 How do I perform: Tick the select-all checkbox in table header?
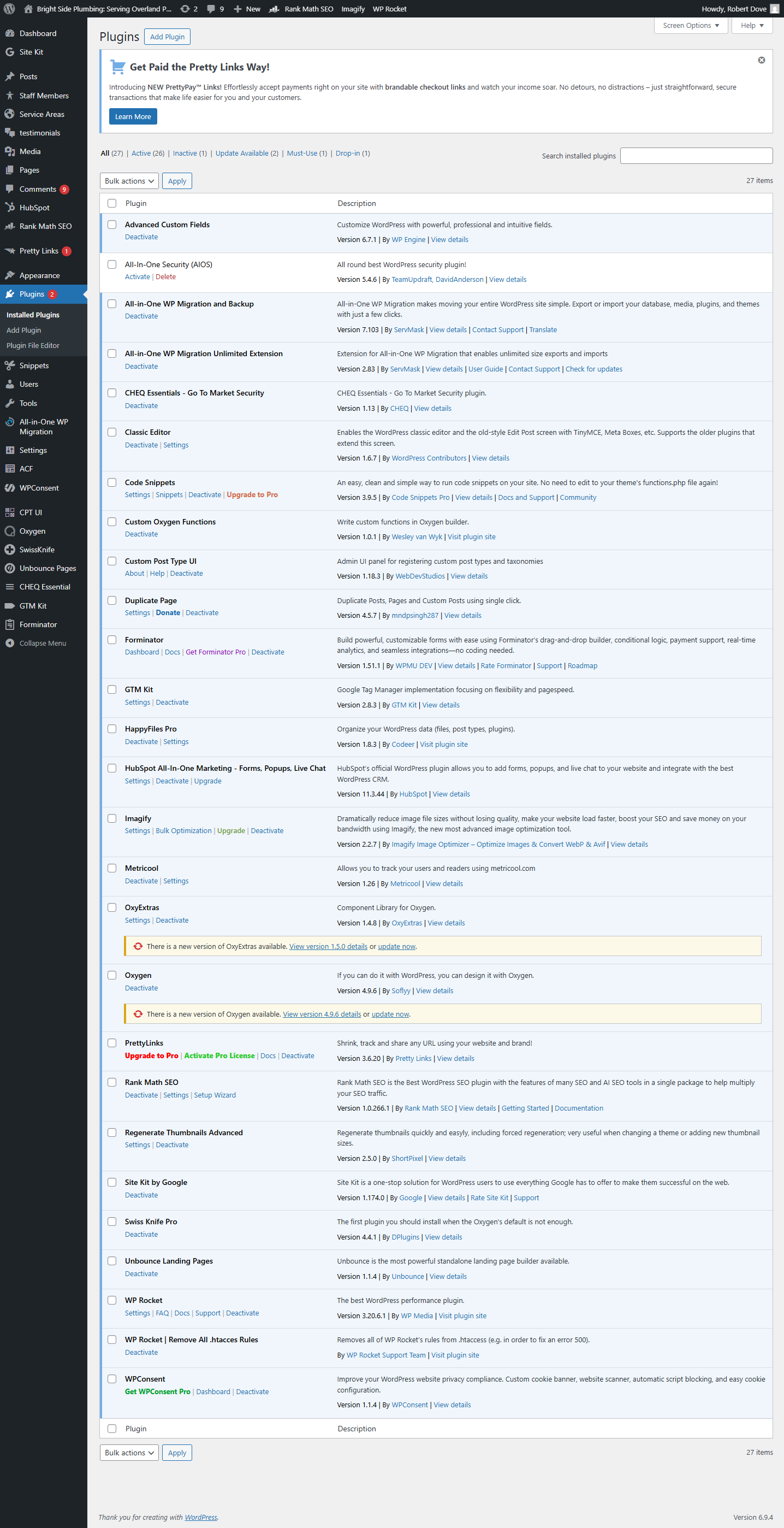pyautogui.click(x=112, y=203)
